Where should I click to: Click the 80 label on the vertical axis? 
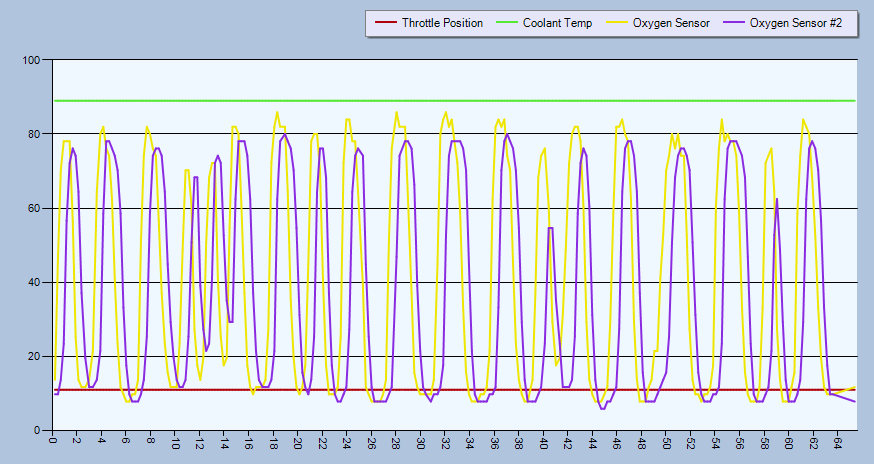coord(32,135)
